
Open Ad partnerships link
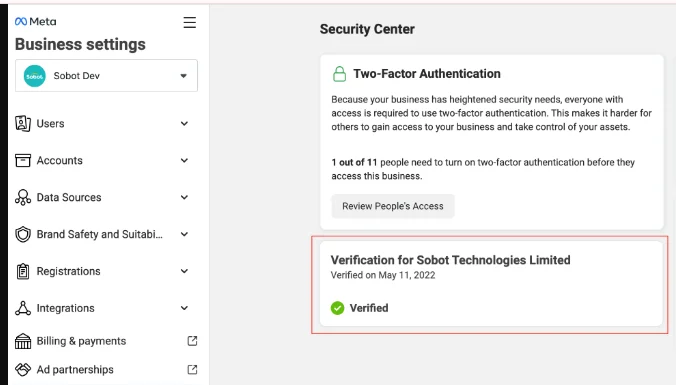coord(75,369)
